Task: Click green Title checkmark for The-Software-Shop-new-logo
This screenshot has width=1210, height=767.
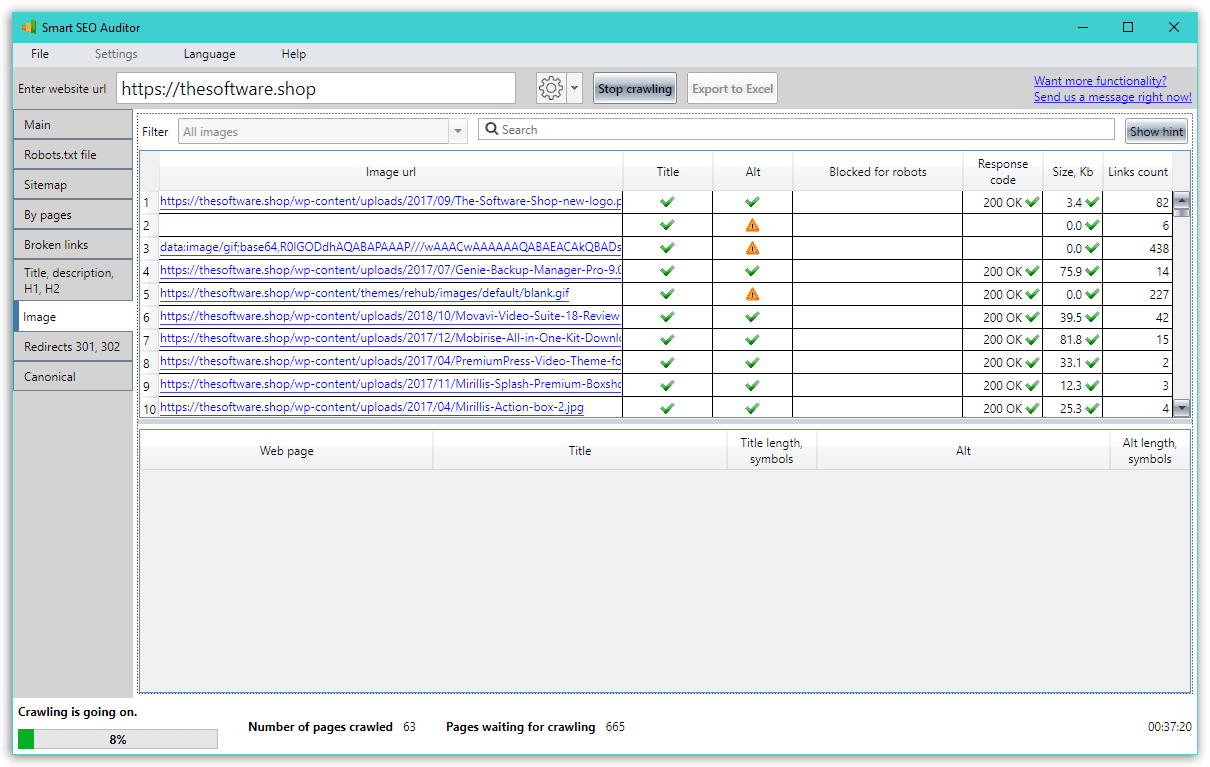Action: click(667, 202)
